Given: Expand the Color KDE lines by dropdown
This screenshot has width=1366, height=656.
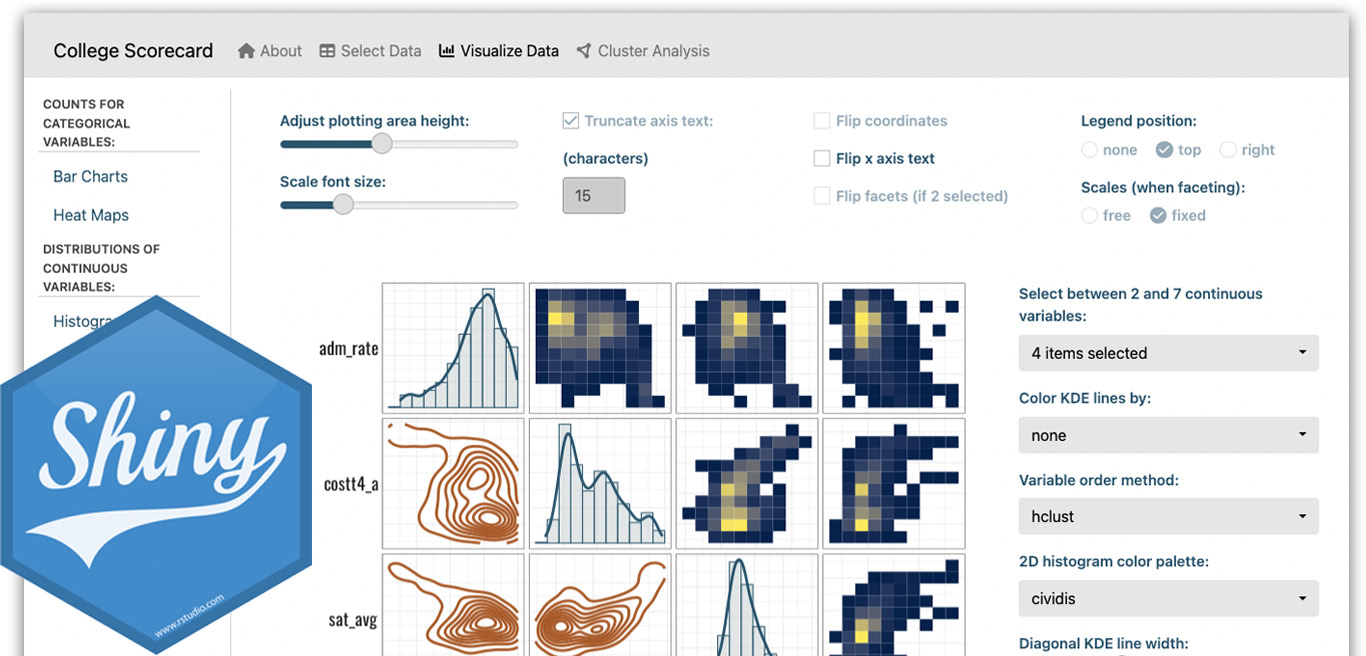Looking at the screenshot, I should click(1168, 435).
